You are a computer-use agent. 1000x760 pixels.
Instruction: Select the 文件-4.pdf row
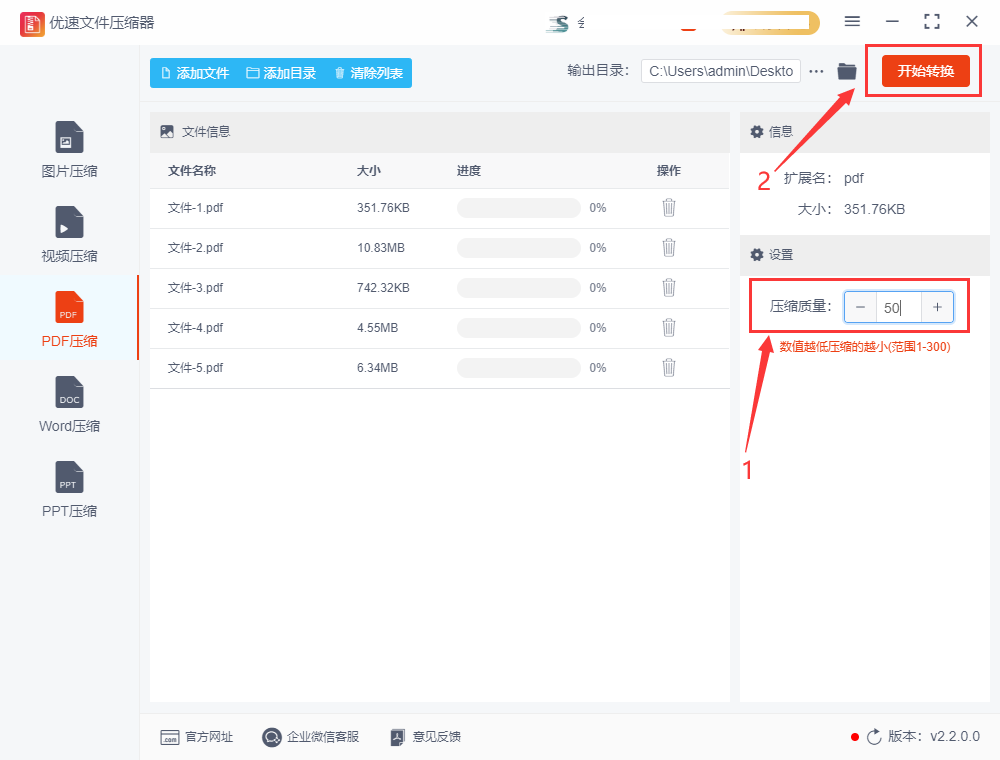(x=439, y=328)
